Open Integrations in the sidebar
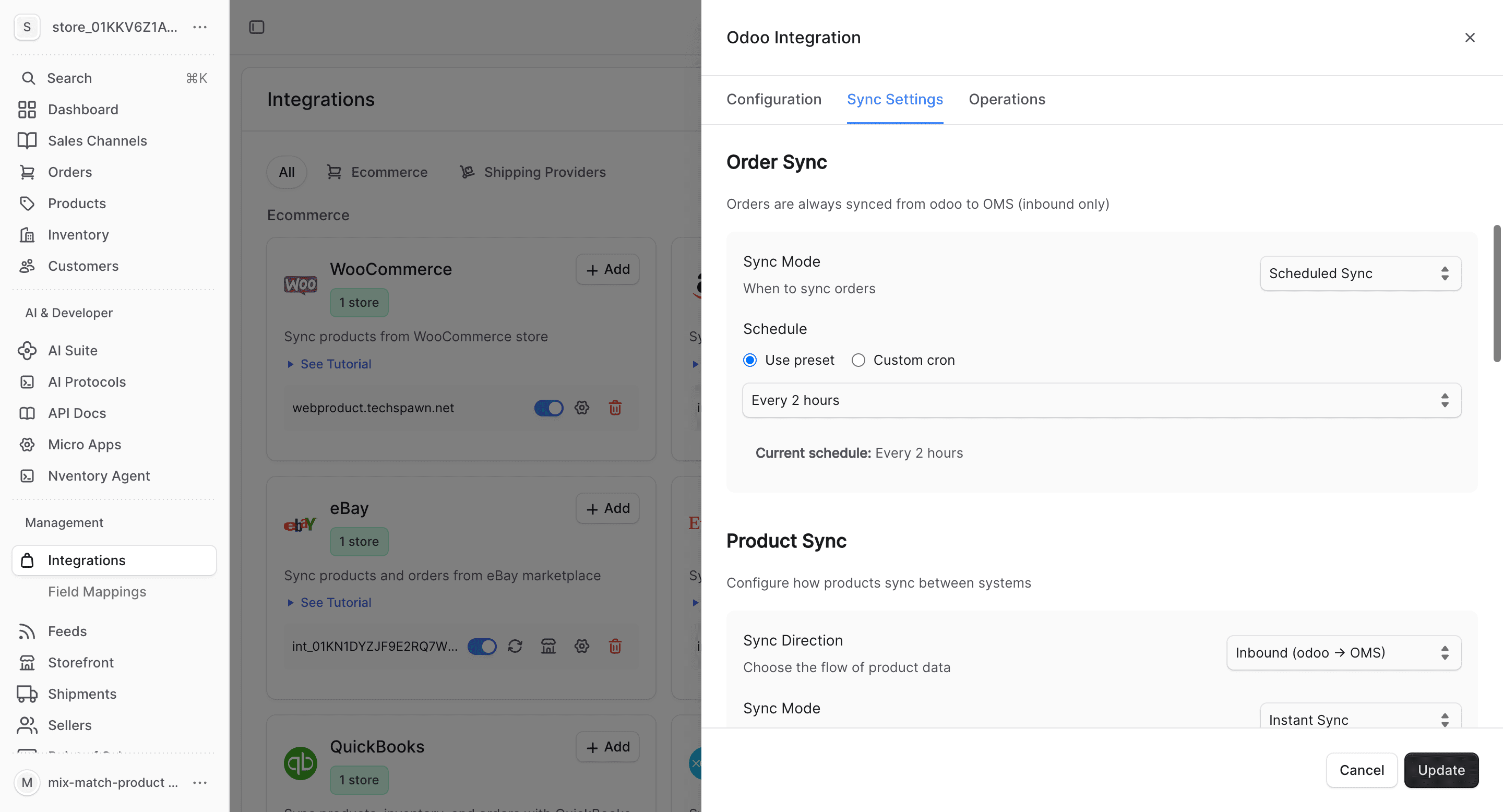The height and width of the screenshot is (812, 1503). tap(114, 560)
